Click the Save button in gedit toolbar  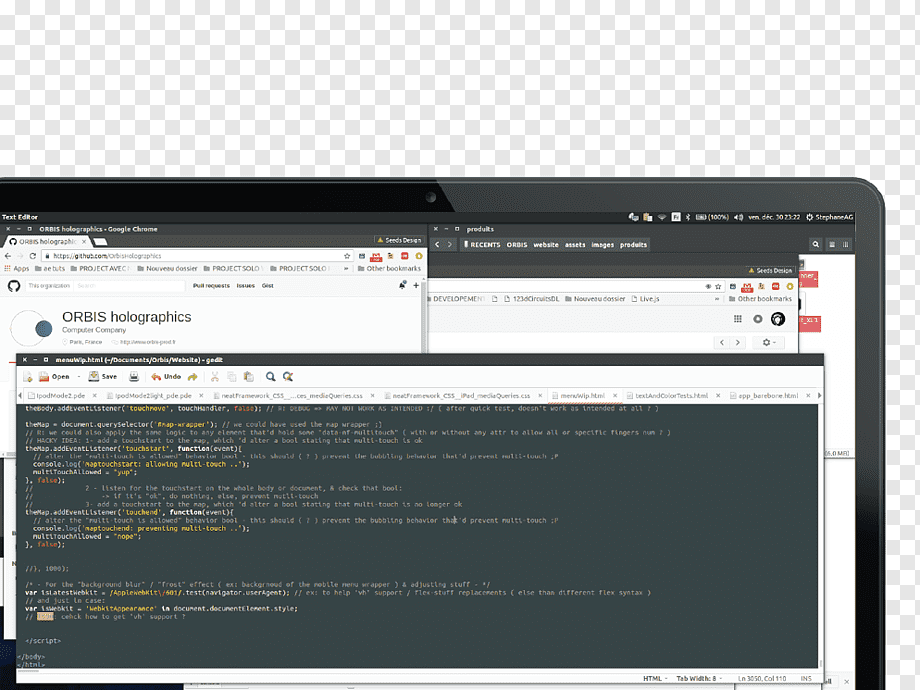tap(103, 377)
